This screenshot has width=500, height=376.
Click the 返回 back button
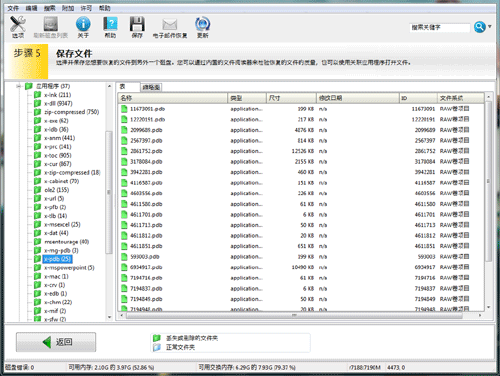pyautogui.click(x=56, y=342)
